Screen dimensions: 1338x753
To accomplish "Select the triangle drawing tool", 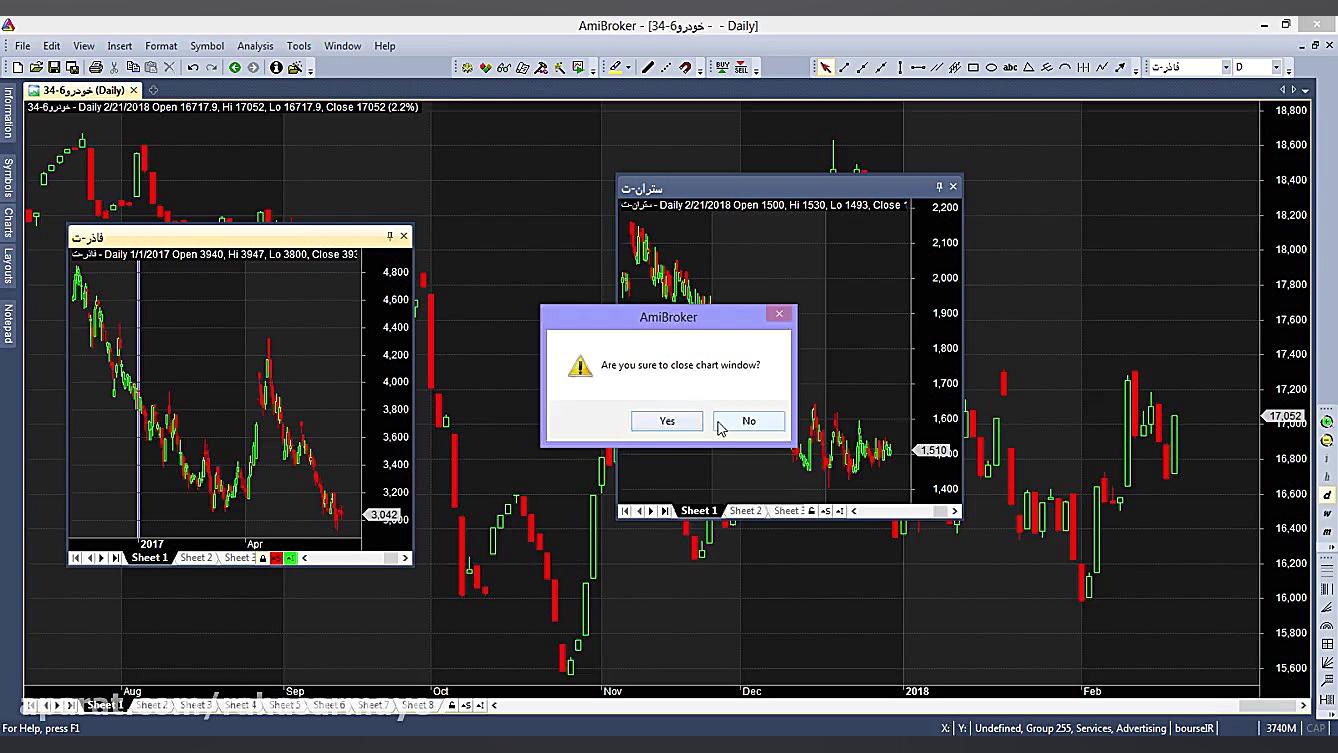I will click(1028, 68).
